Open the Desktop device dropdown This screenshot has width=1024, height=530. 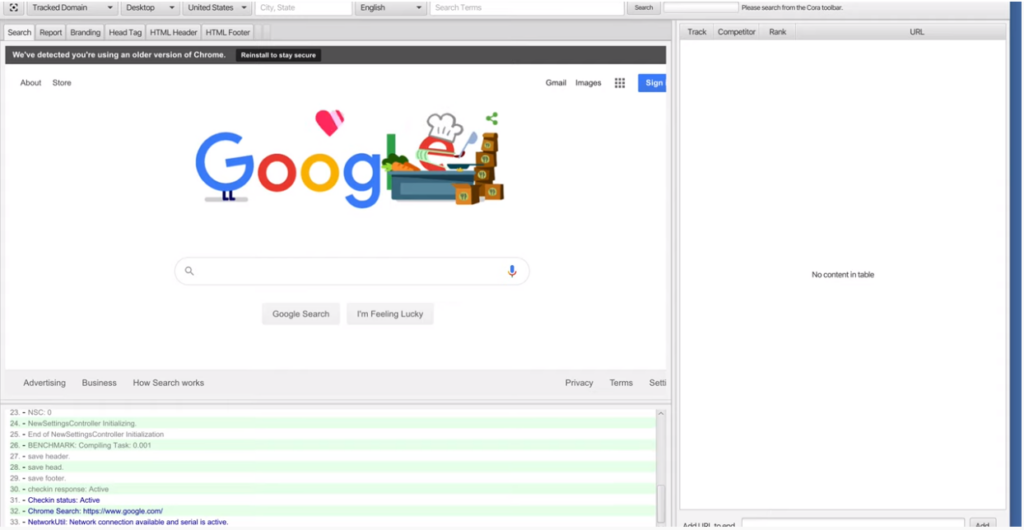(150, 8)
